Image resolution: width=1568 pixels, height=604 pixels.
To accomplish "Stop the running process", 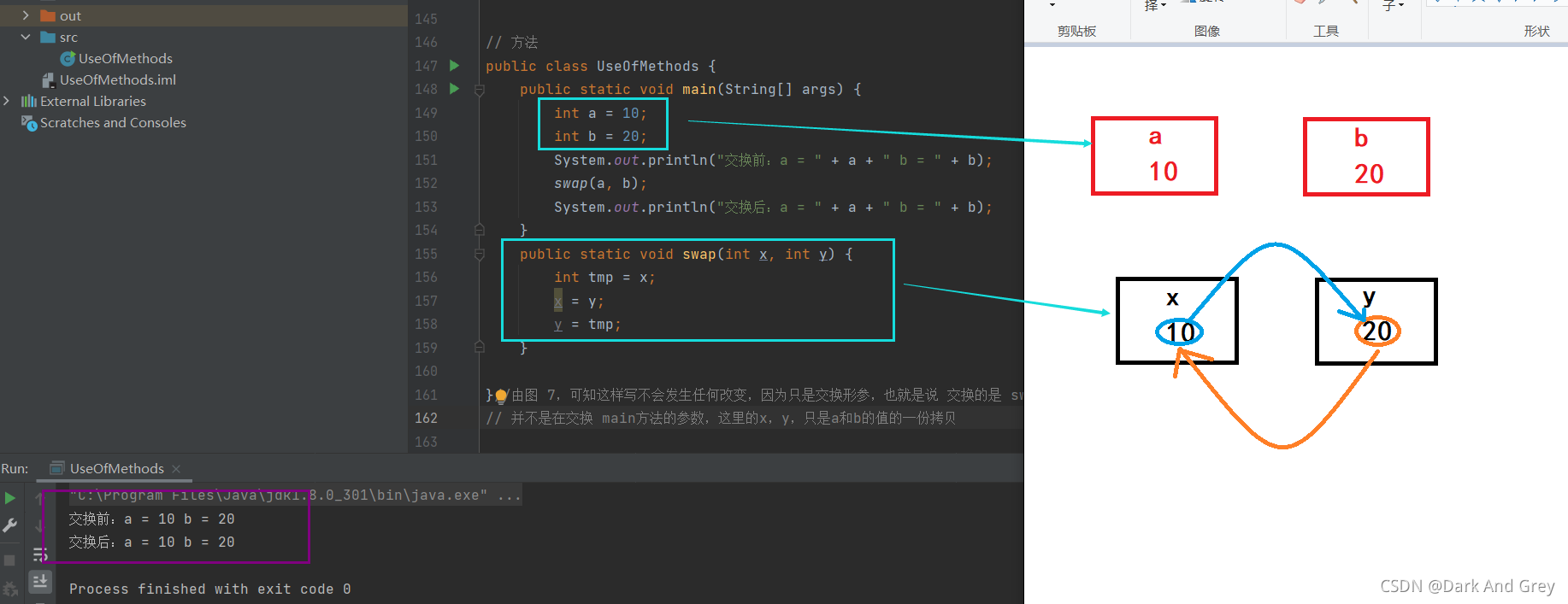I will [x=10, y=560].
